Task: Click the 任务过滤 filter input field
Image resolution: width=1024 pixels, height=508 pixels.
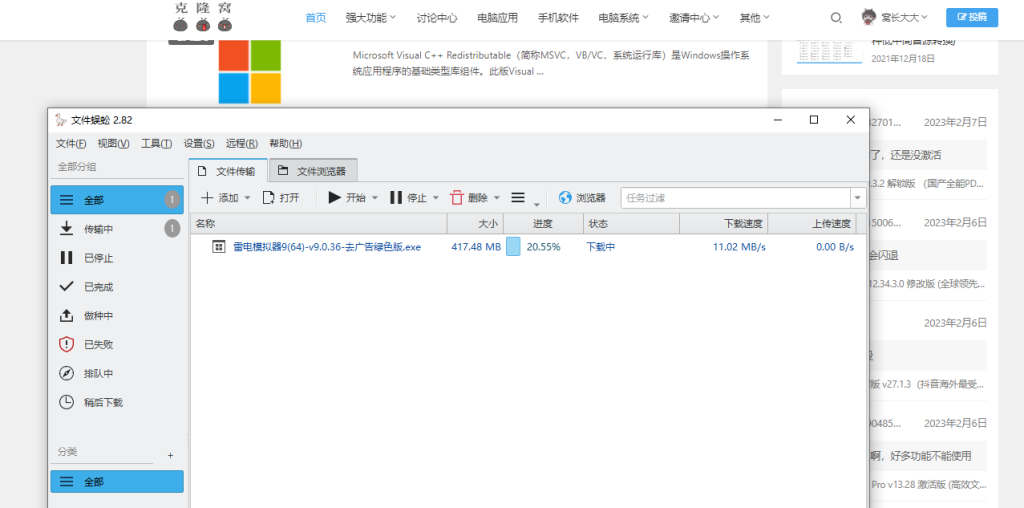Action: (x=735, y=198)
